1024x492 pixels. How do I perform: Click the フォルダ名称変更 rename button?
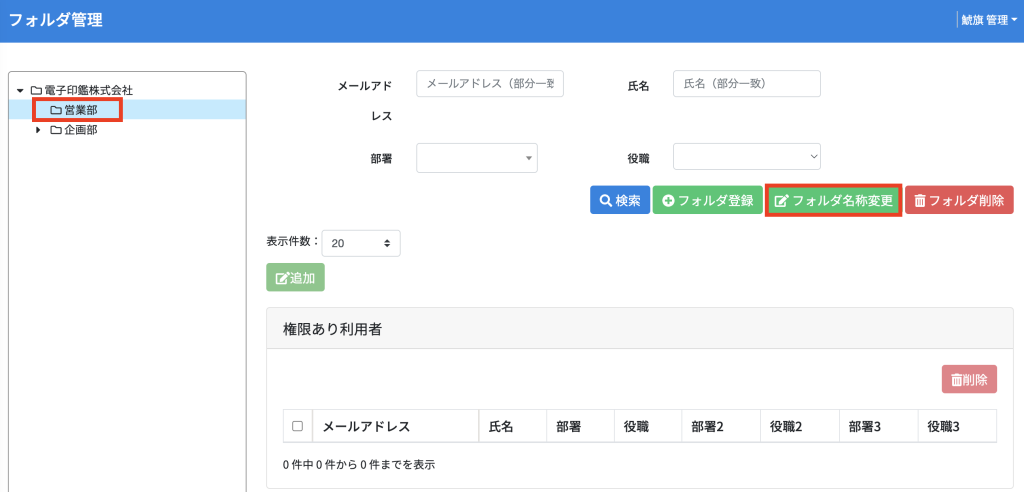click(833, 201)
